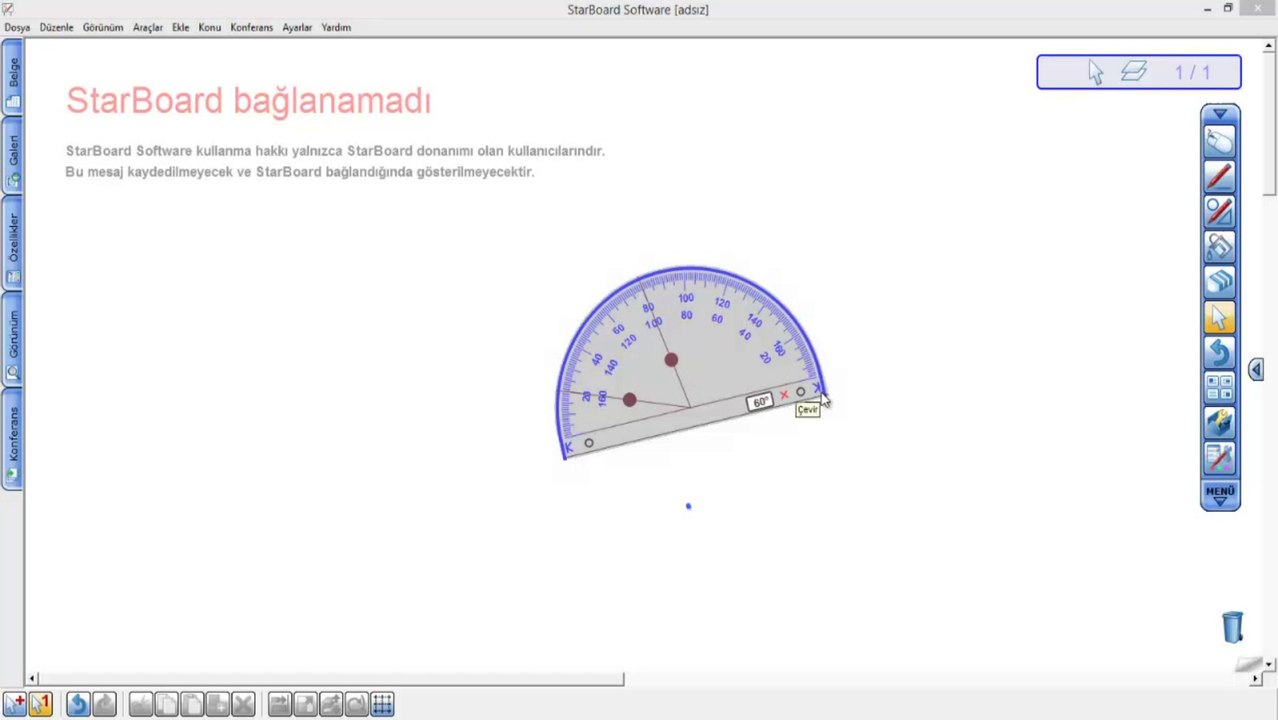Click the bring-to-front arrow icon
1278x720 pixels.
point(279,704)
